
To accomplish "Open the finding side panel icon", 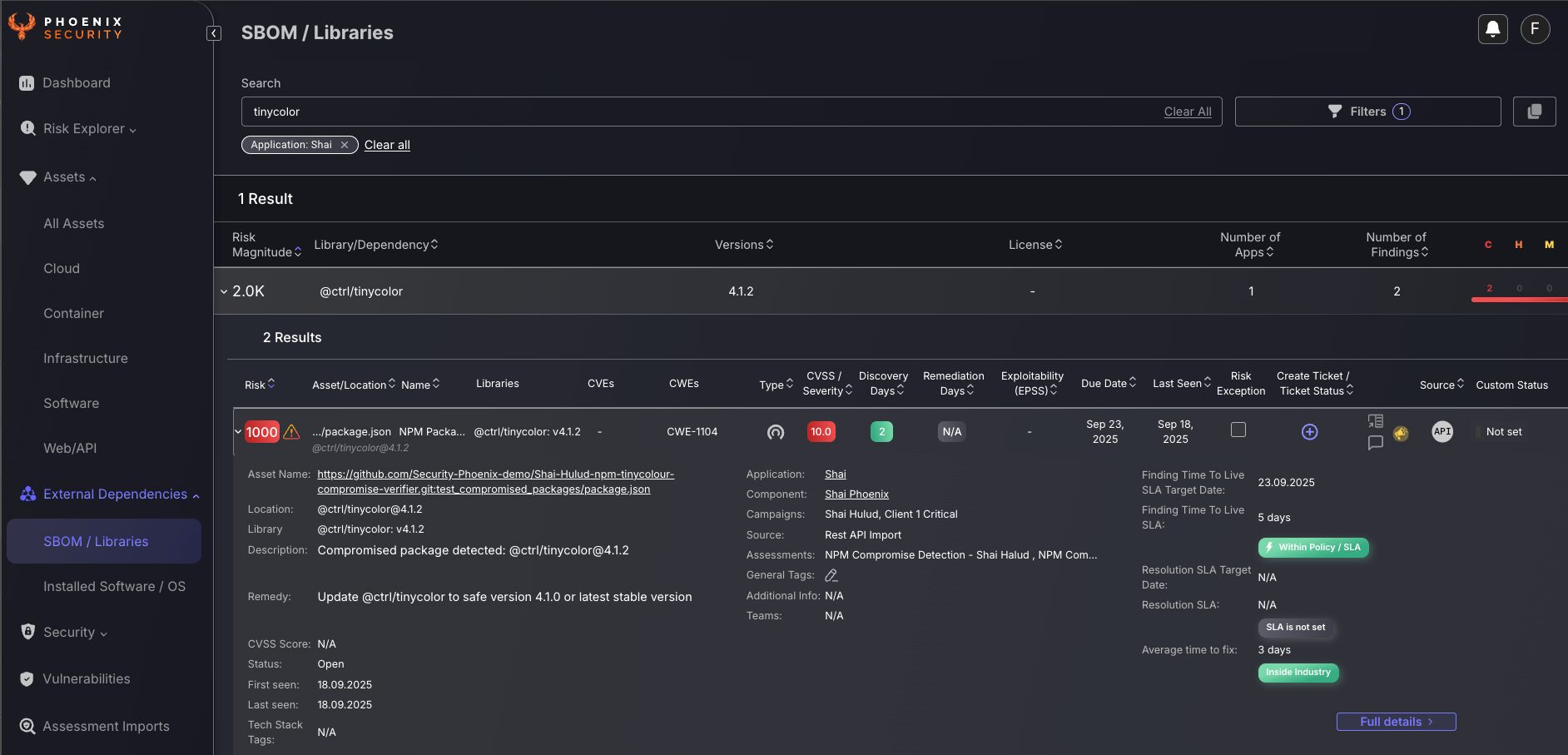I will 1375,421.
